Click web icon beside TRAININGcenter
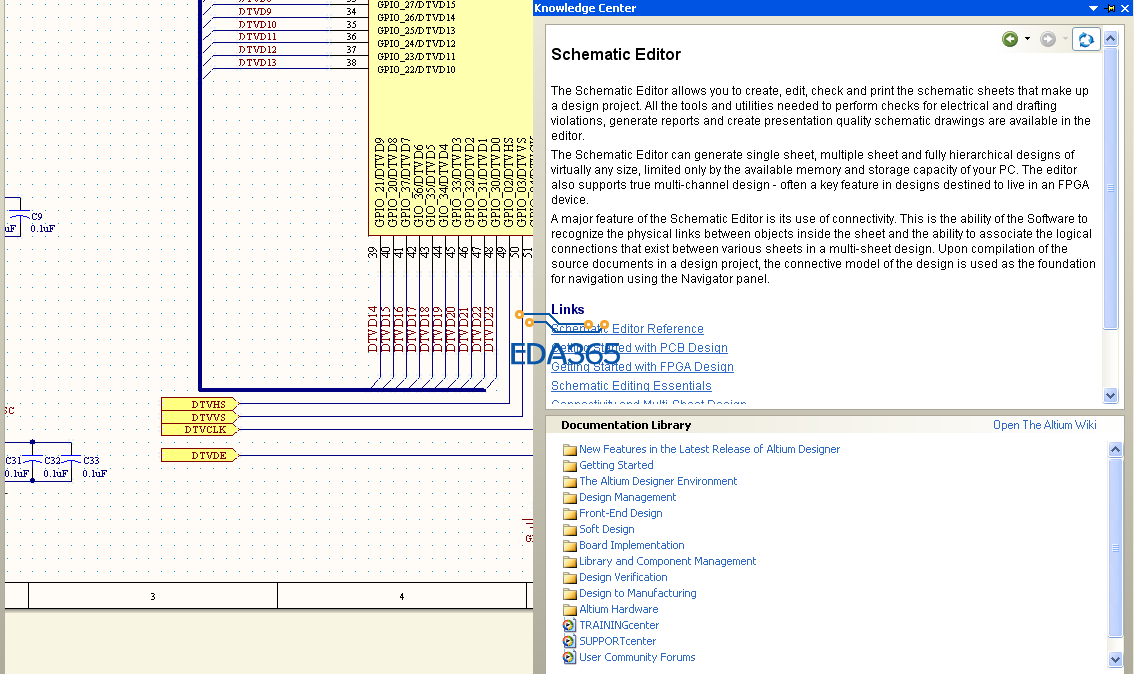1134x674 pixels. (569, 626)
